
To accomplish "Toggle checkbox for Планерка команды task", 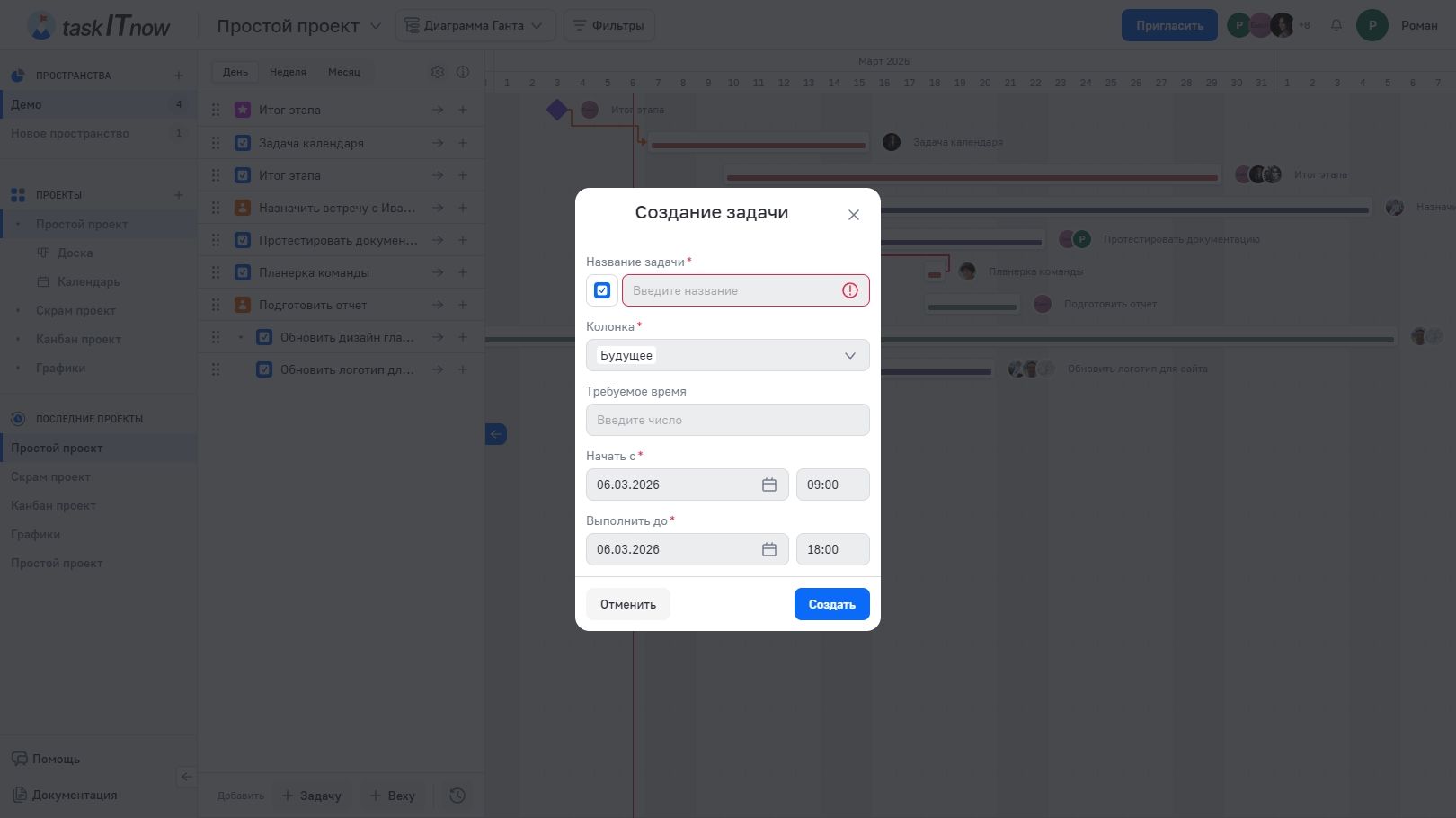I will pos(243,272).
